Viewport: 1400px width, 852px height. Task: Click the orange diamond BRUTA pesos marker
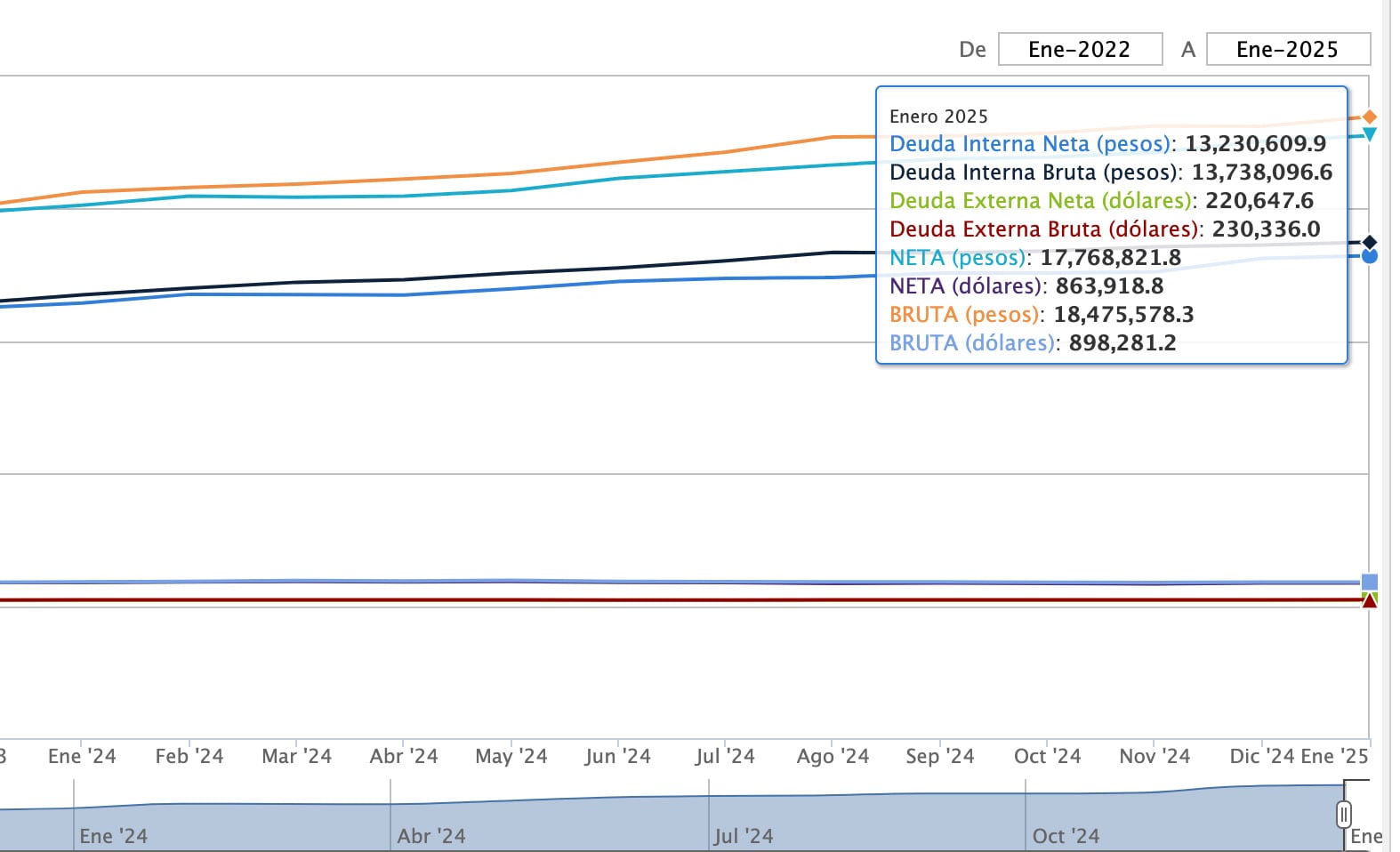click(1370, 117)
